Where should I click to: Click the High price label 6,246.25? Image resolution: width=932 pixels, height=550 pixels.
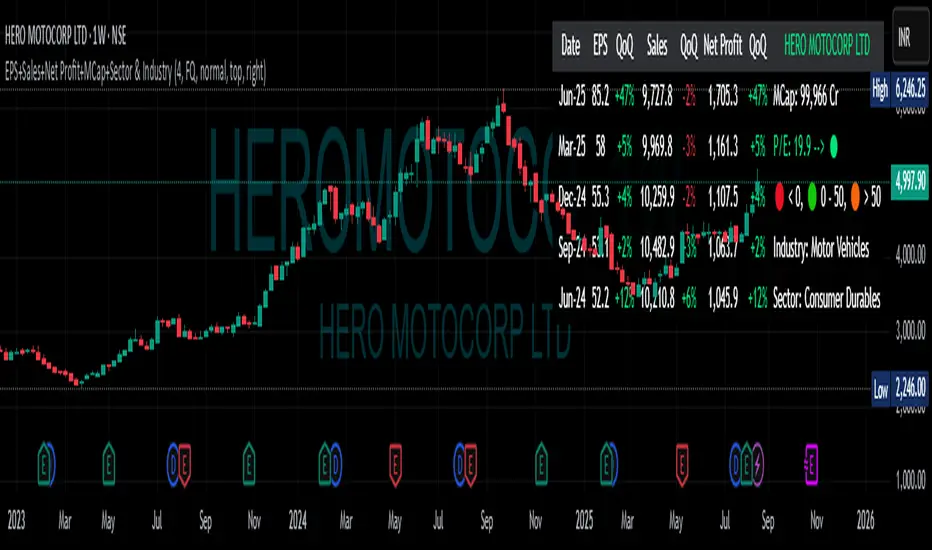click(899, 89)
